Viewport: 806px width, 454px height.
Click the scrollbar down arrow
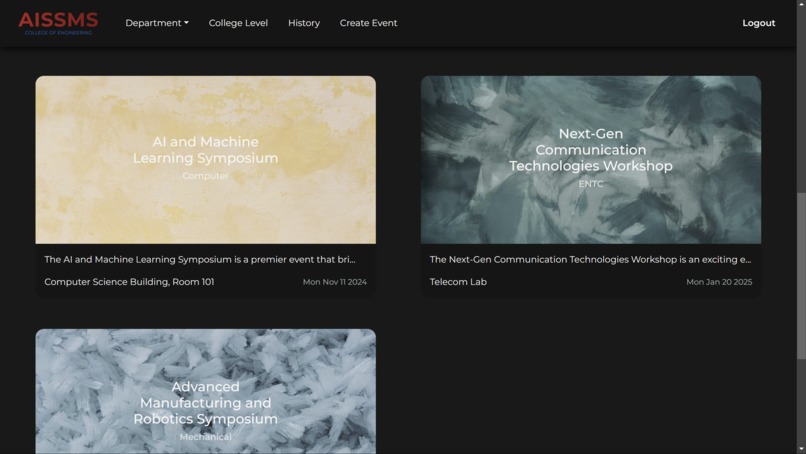click(801, 449)
